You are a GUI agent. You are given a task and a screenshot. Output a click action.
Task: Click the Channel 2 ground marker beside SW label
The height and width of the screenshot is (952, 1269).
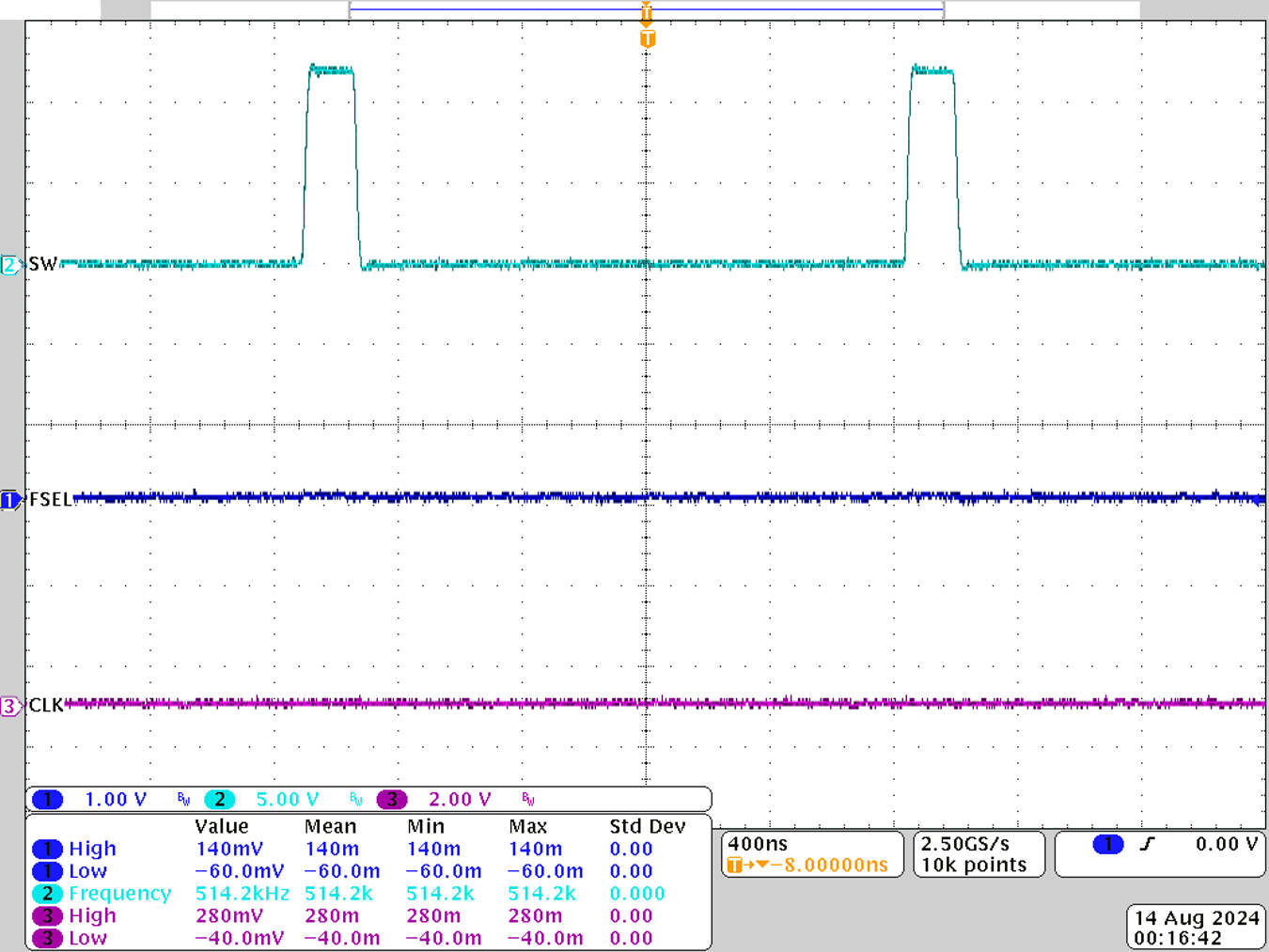[8, 265]
